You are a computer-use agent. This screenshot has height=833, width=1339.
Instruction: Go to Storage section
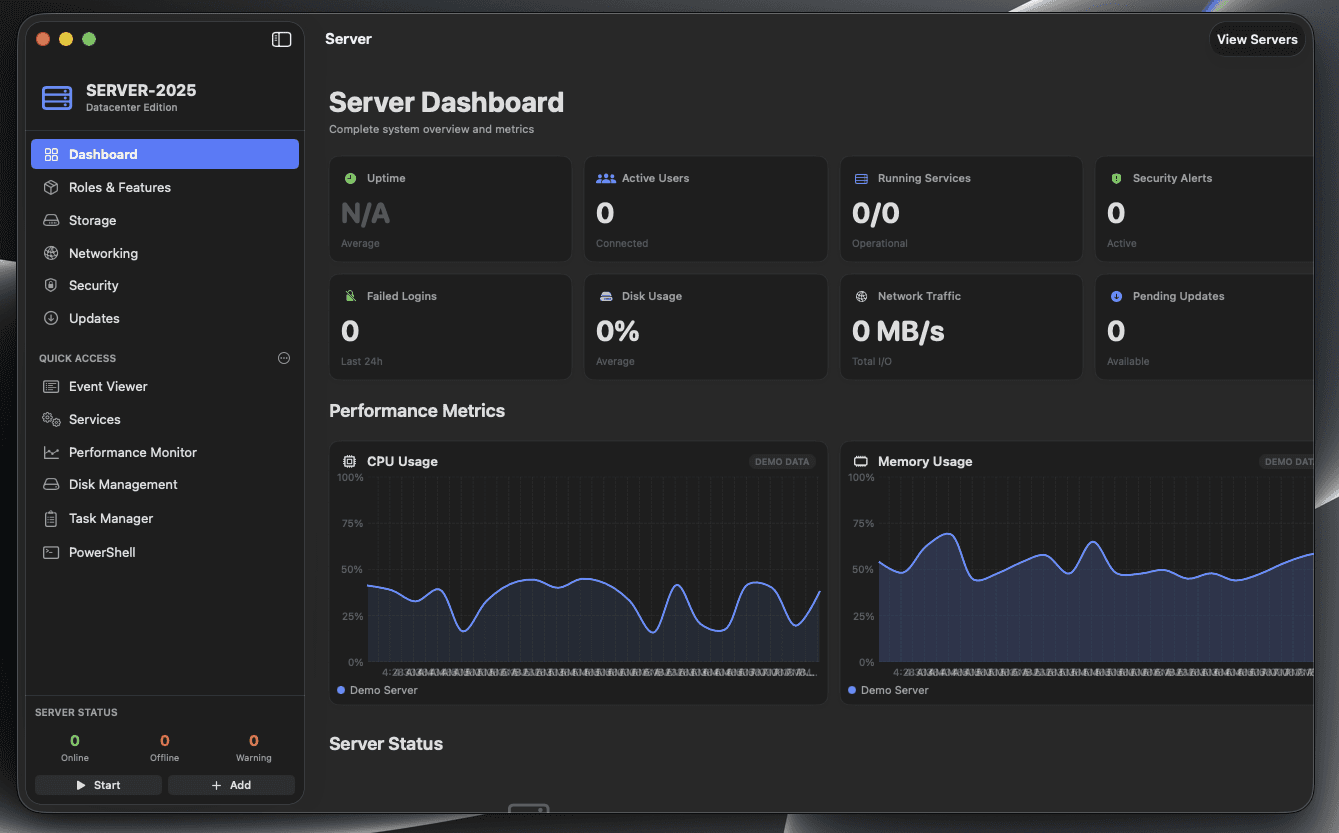pos(165,220)
